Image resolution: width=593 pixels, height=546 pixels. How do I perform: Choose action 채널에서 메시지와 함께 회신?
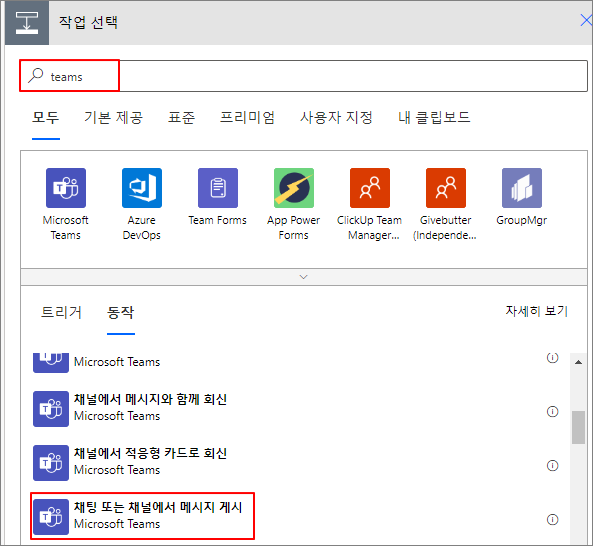(295, 409)
